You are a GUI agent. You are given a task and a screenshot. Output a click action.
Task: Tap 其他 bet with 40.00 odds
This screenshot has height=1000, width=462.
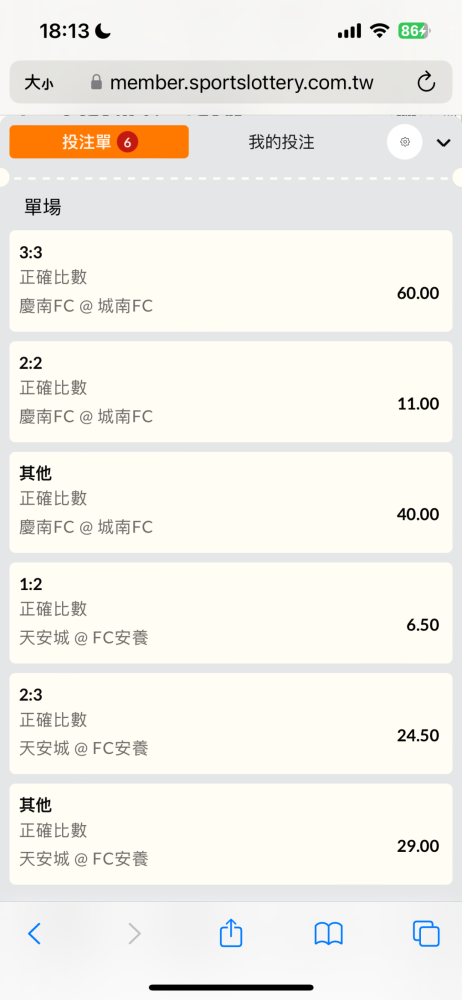[231, 503]
